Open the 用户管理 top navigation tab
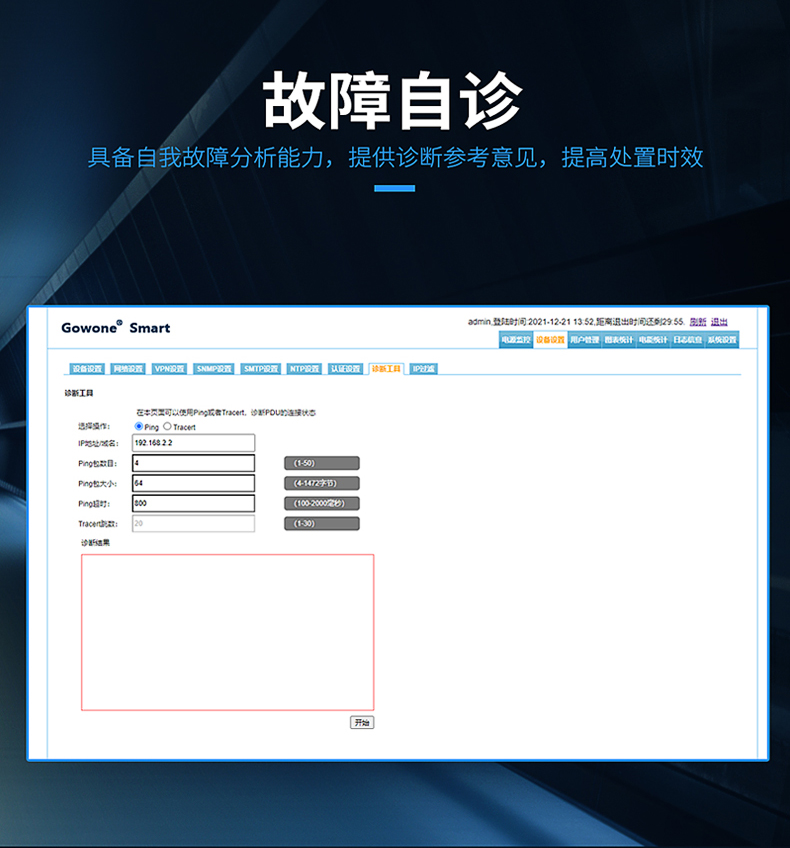This screenshot has width=790, height=848. [x=585, y=340]
